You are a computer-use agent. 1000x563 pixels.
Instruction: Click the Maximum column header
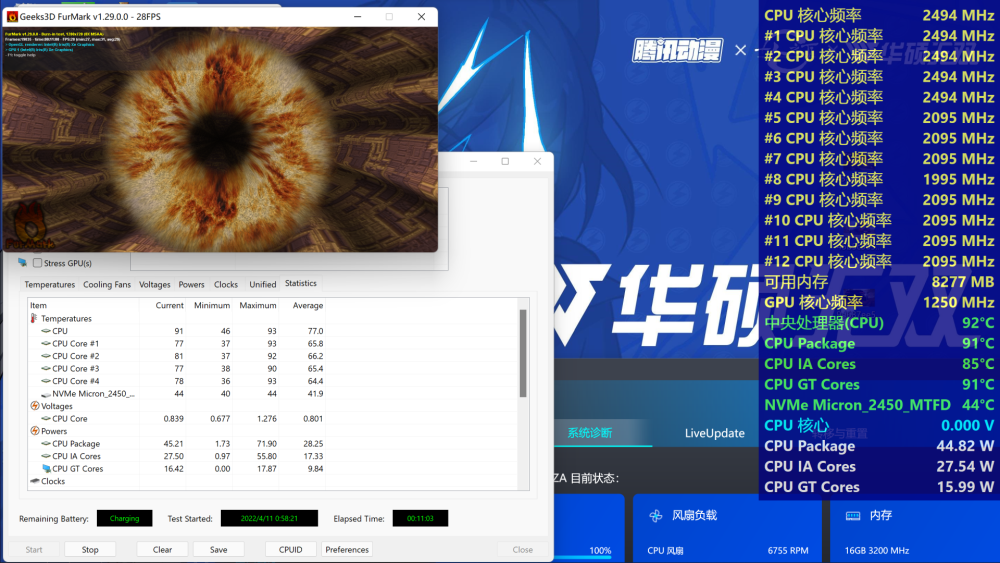click(x=256, y=305)
